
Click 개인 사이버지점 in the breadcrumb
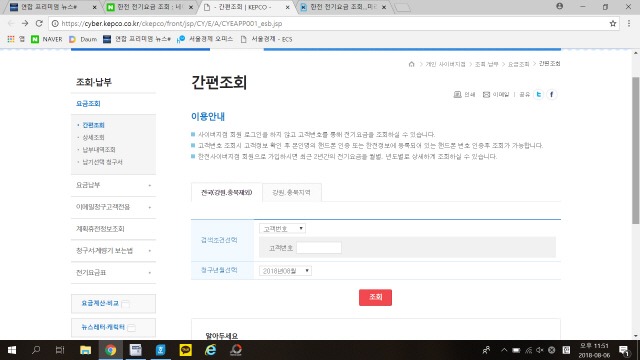point(445,64)
